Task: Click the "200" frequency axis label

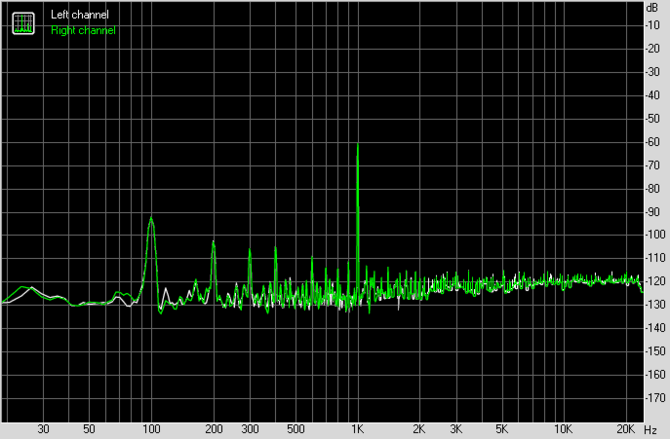Action: pos(214,429)
